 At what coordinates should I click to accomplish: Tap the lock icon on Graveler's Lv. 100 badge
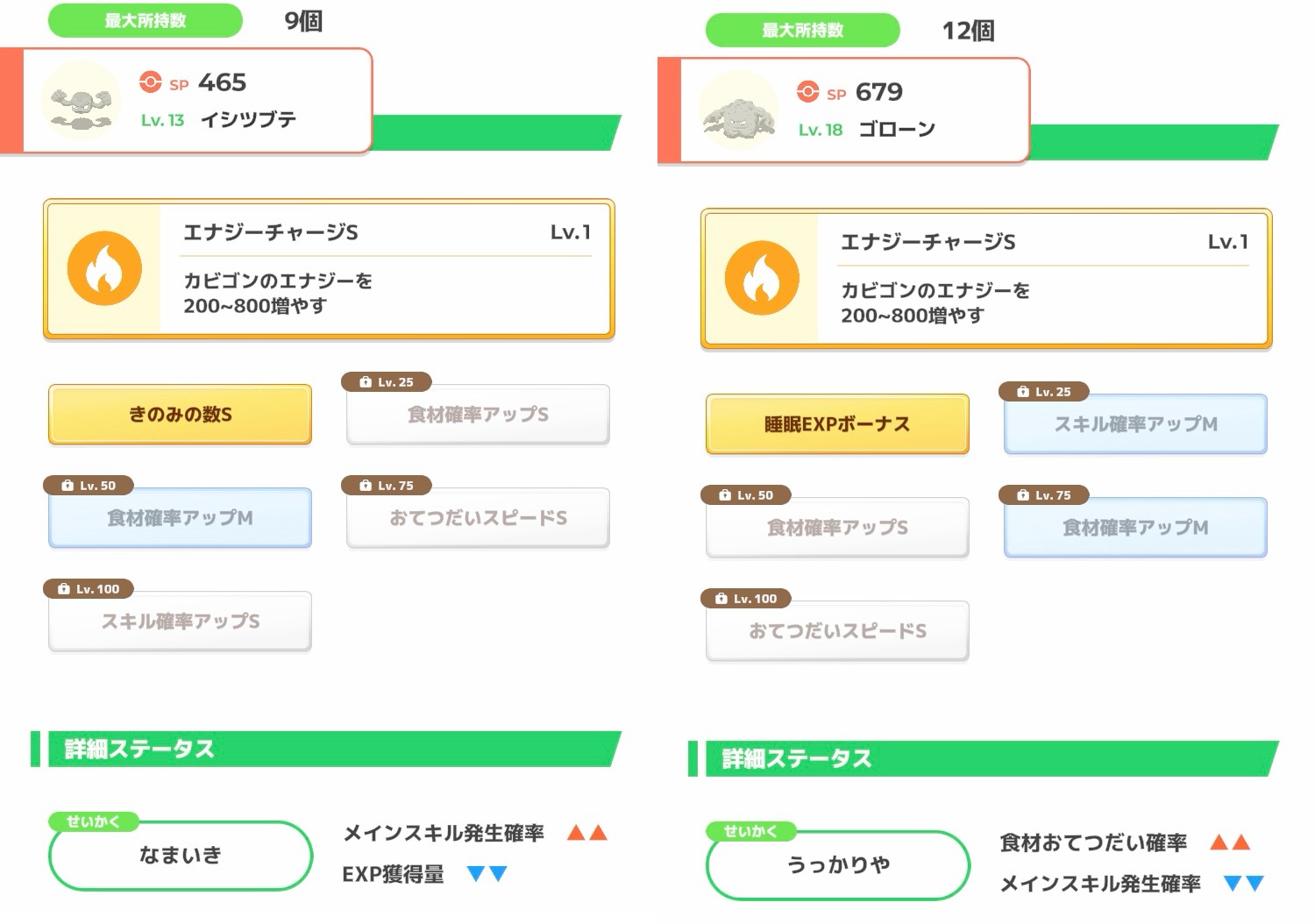click(721, 599)
